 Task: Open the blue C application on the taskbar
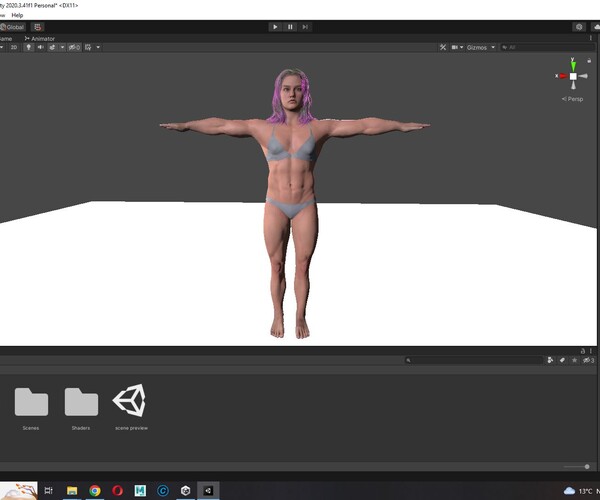(163, 490)
